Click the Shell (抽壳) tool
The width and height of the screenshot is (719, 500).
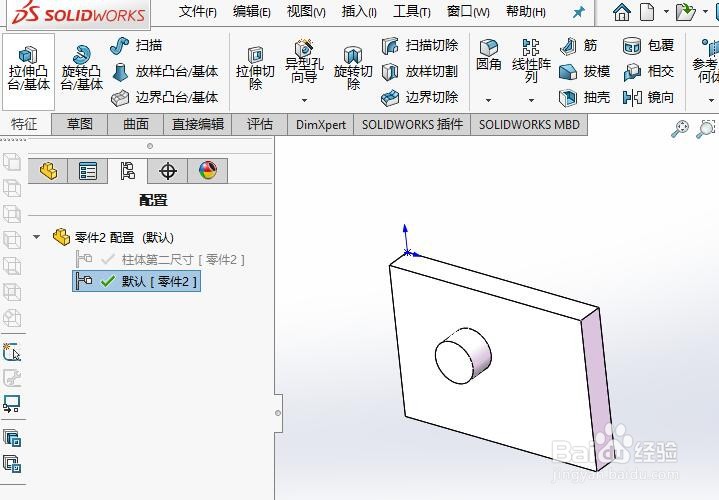(x=585, y=97)
